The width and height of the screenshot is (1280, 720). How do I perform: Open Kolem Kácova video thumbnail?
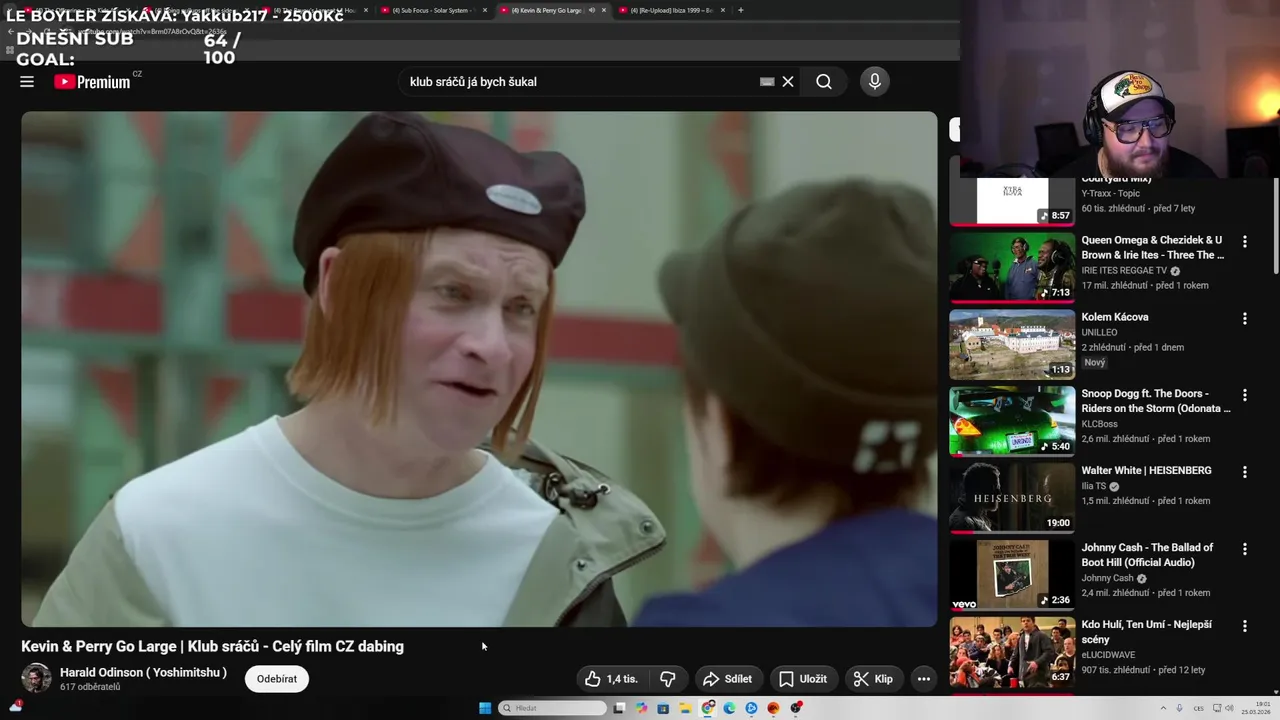(x=1012, y=344)
